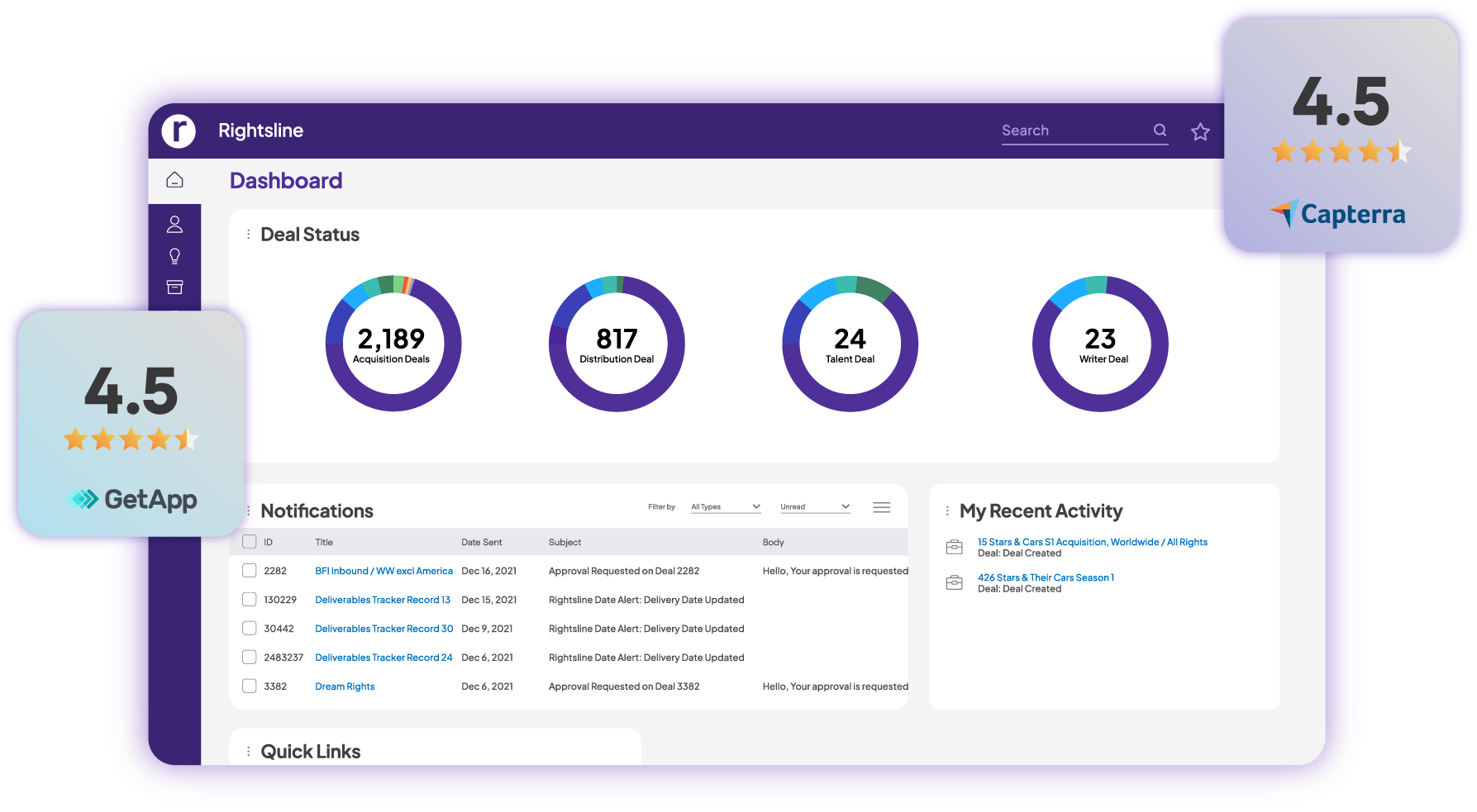Open the BFI Inbound / WW excl America deal
The width and height of the screenshot is (1477, 812).
coord(384,570)
